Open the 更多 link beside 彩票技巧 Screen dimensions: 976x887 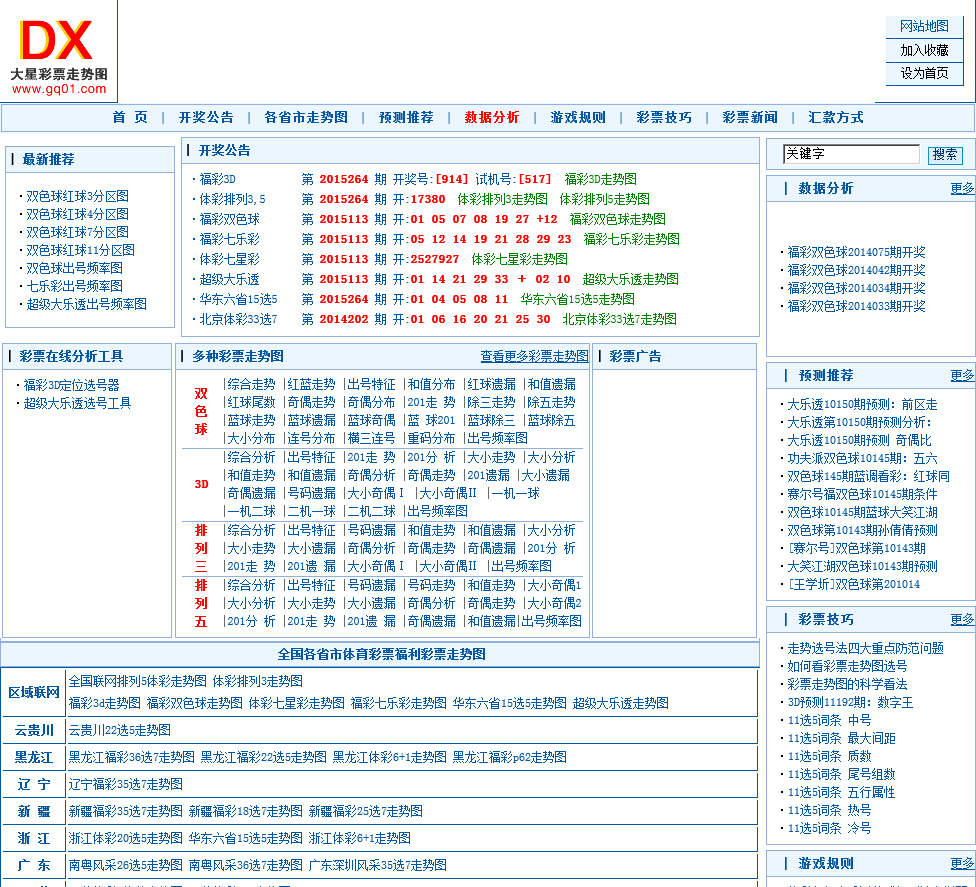click(962, 619)
